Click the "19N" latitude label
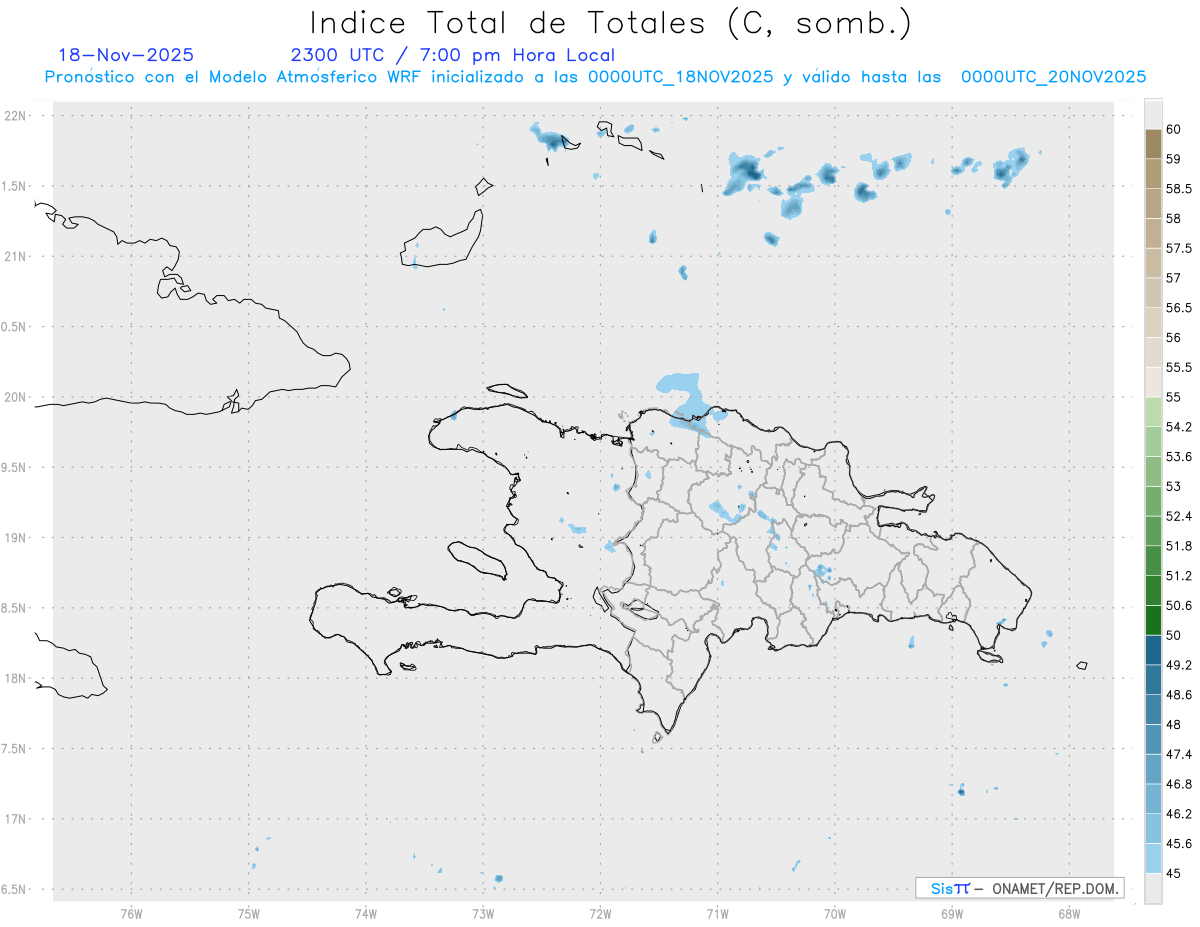Viewport: 1200px width, 927px height. (17, 538)
